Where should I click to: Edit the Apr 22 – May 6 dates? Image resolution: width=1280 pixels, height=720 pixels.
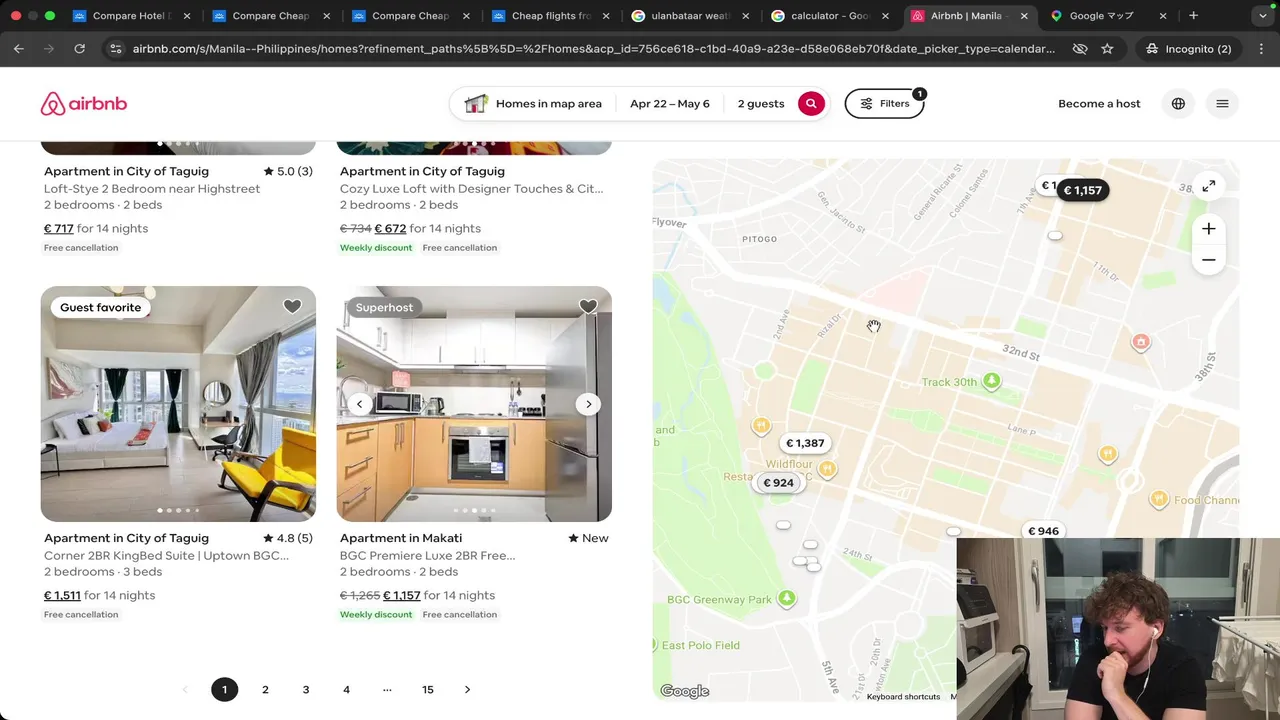point(670,103)
